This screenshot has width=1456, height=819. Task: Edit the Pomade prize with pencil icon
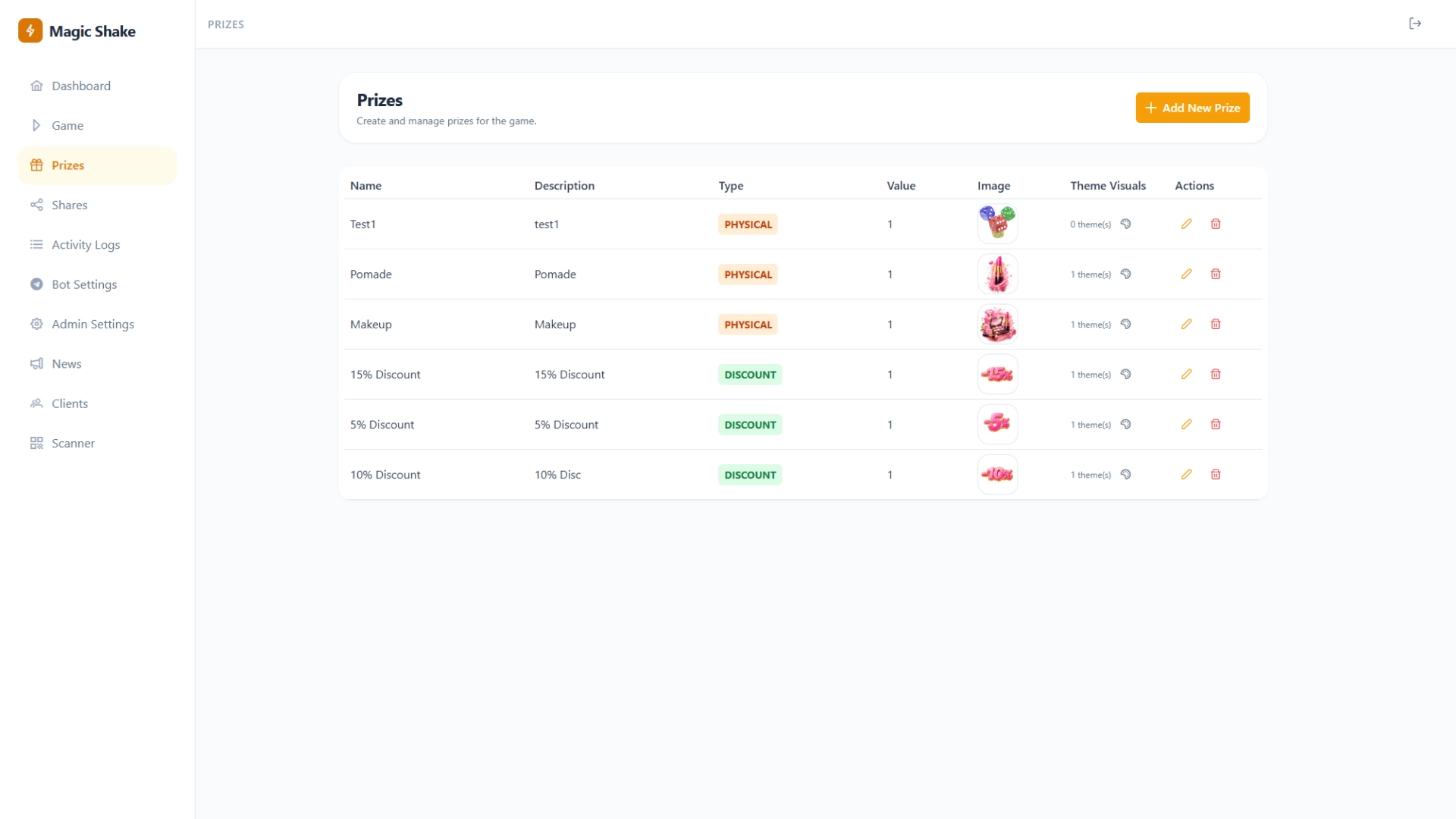click(1187, 275)
